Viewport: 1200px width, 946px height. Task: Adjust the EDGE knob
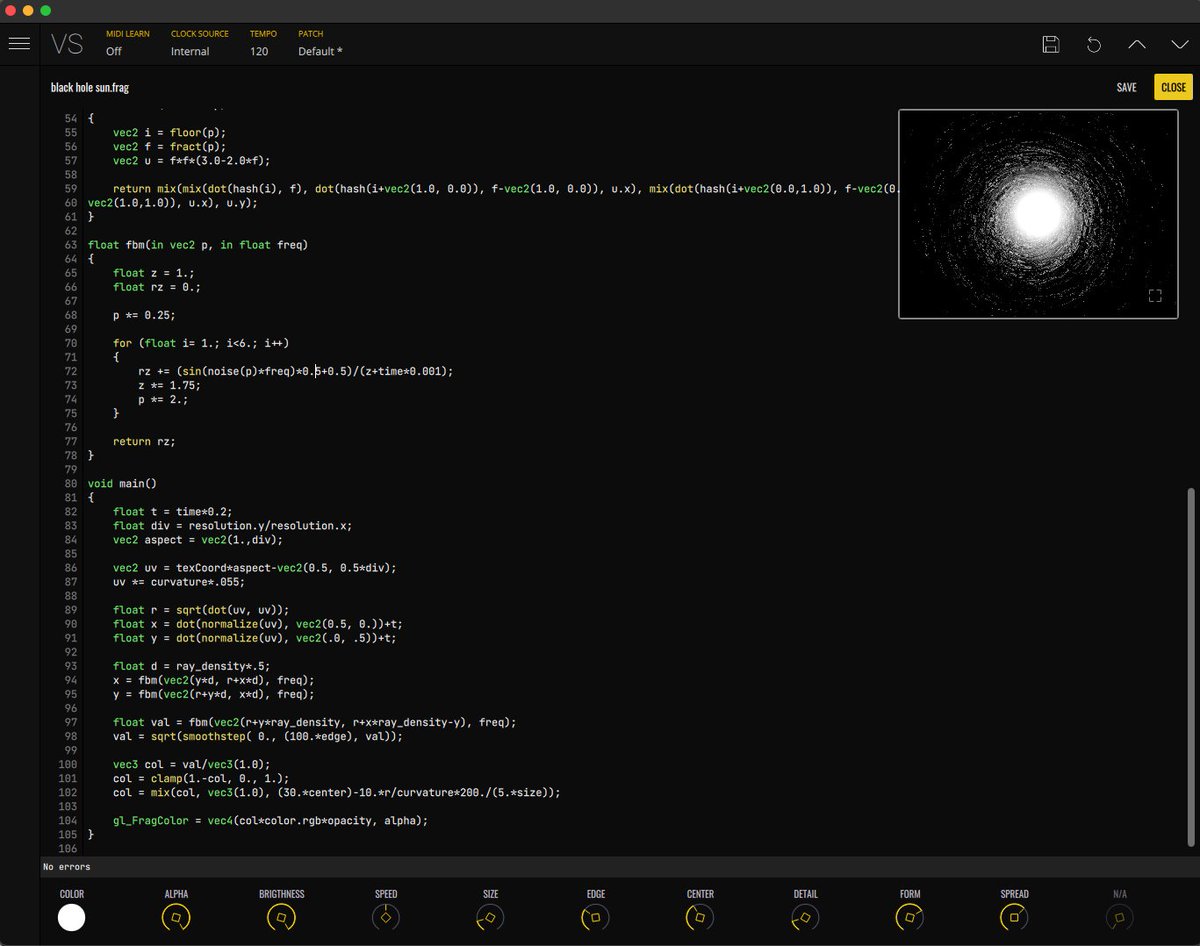pyautogui.click(x=595, y=917)
